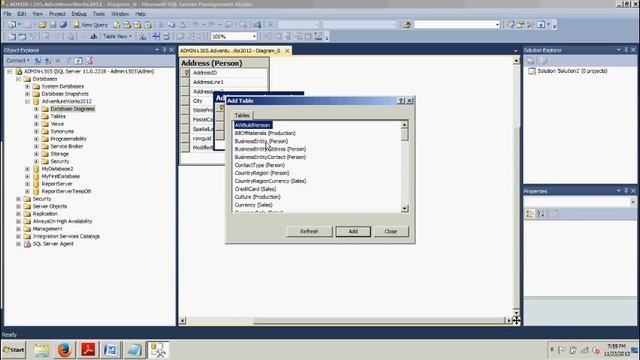This screenshot has height=360, width=640.
Task: Expand the MyDatabase2 node
Action: click(27, 169)
